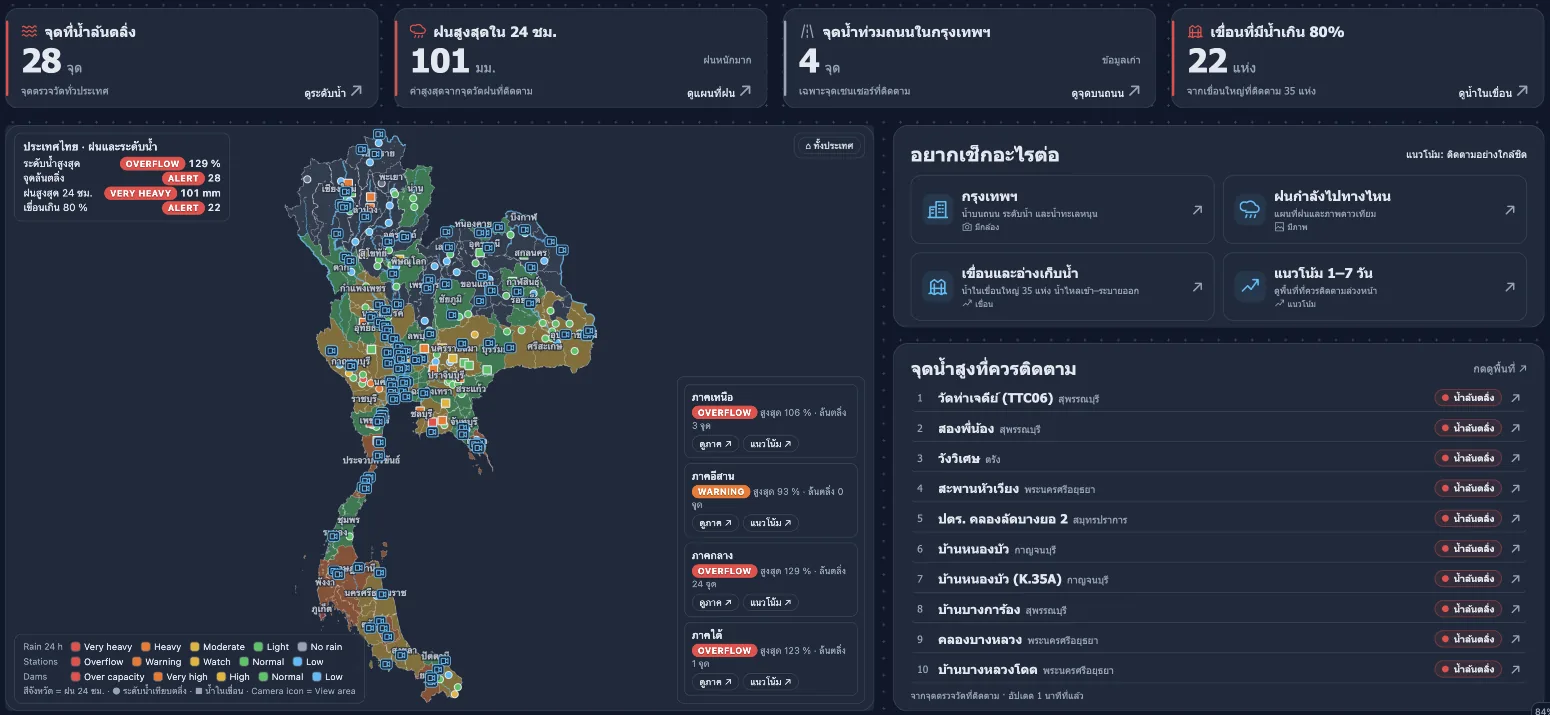Open arrow for วังวิเศษ row

point(1516,458)
